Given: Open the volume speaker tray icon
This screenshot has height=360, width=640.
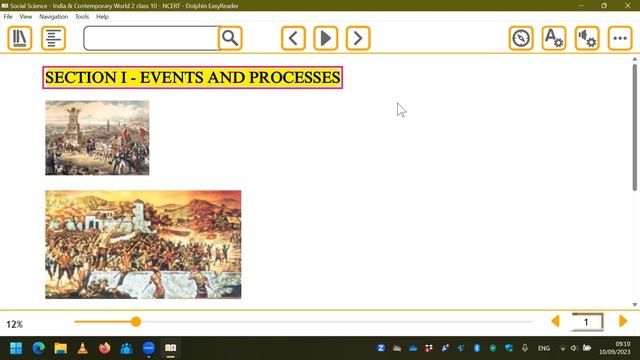Looking at the screenshot, I should point(574,348).
